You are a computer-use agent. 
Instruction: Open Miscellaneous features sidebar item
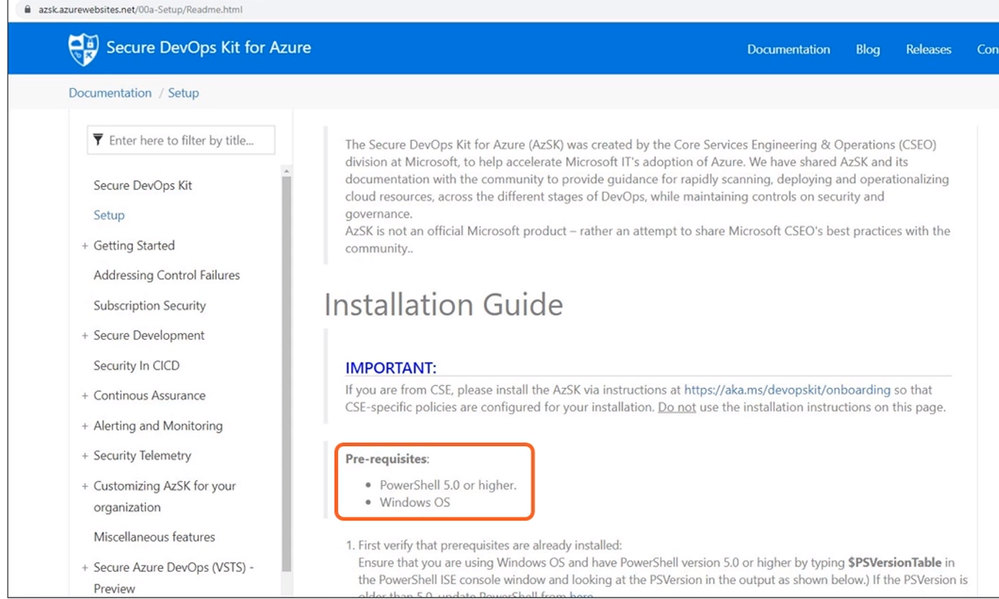(154, 537)
